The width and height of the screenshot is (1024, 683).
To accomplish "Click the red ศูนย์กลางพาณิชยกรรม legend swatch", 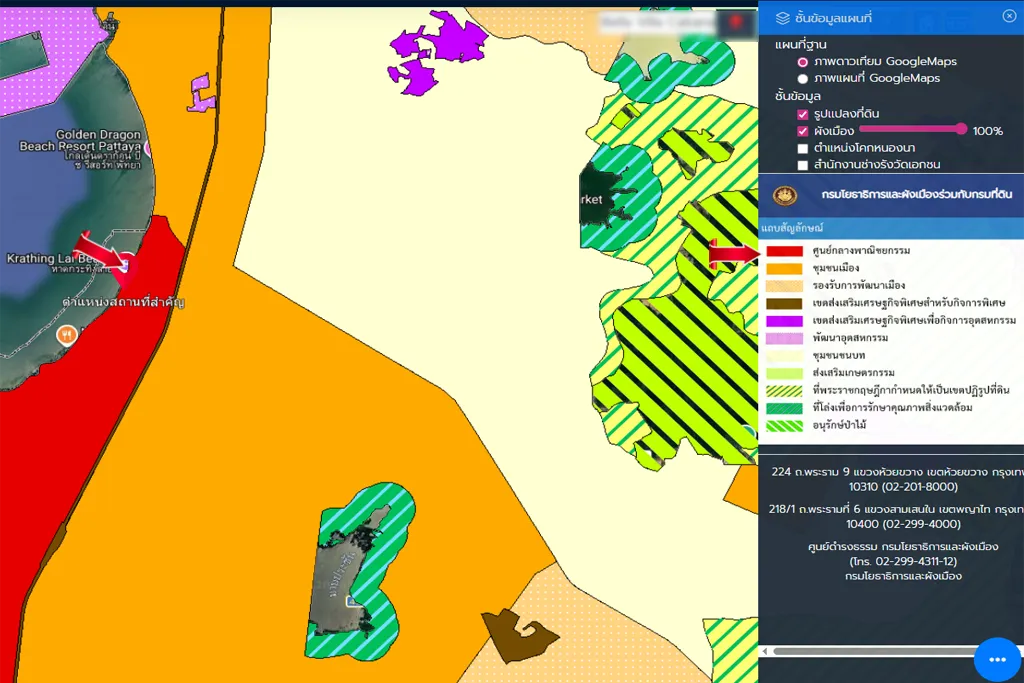I will 785,250.
